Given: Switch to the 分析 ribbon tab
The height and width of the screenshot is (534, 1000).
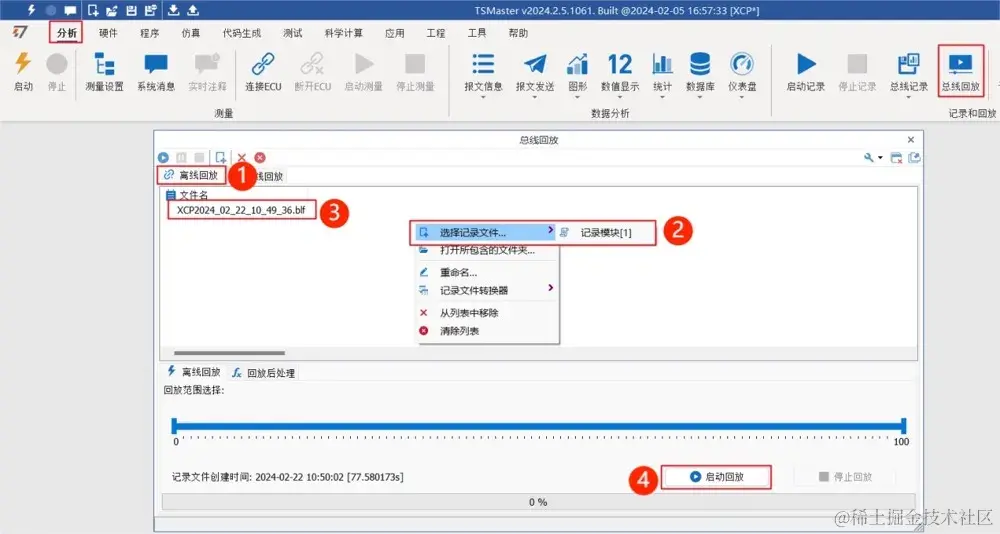Looking at the screenshot, I should (x=66, y=33).
